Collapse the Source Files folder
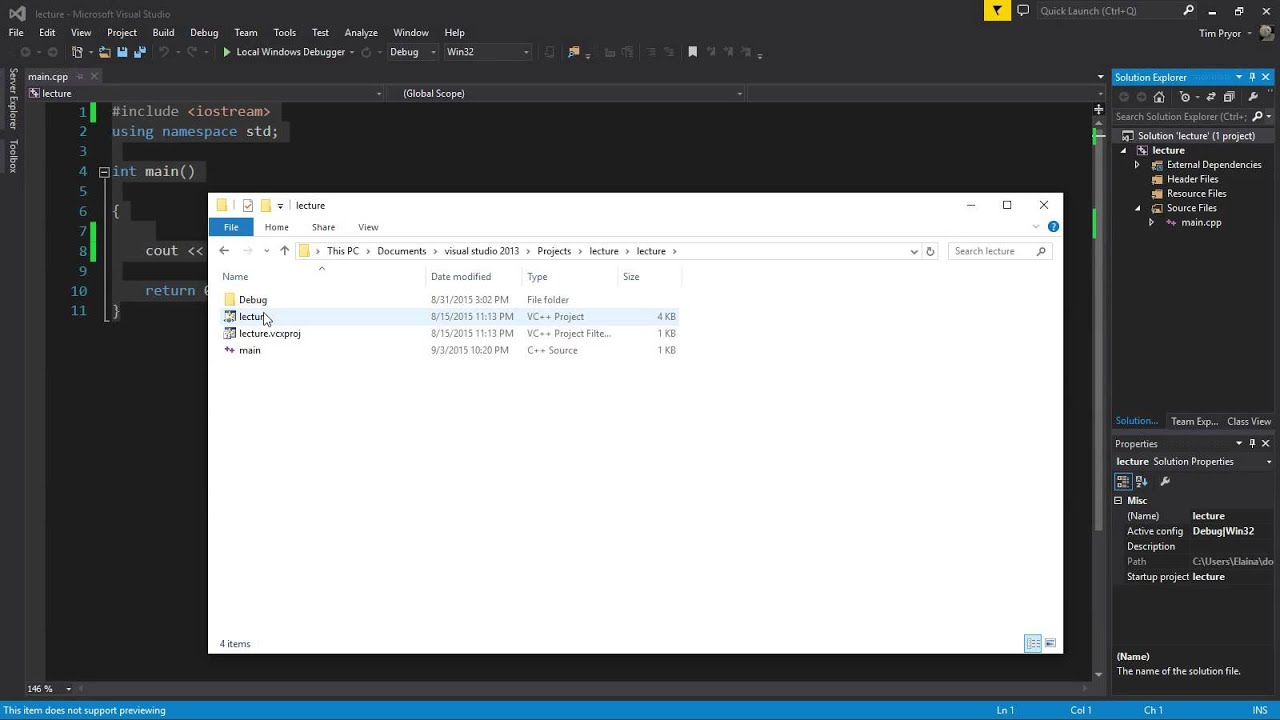 coord(1137,208)
